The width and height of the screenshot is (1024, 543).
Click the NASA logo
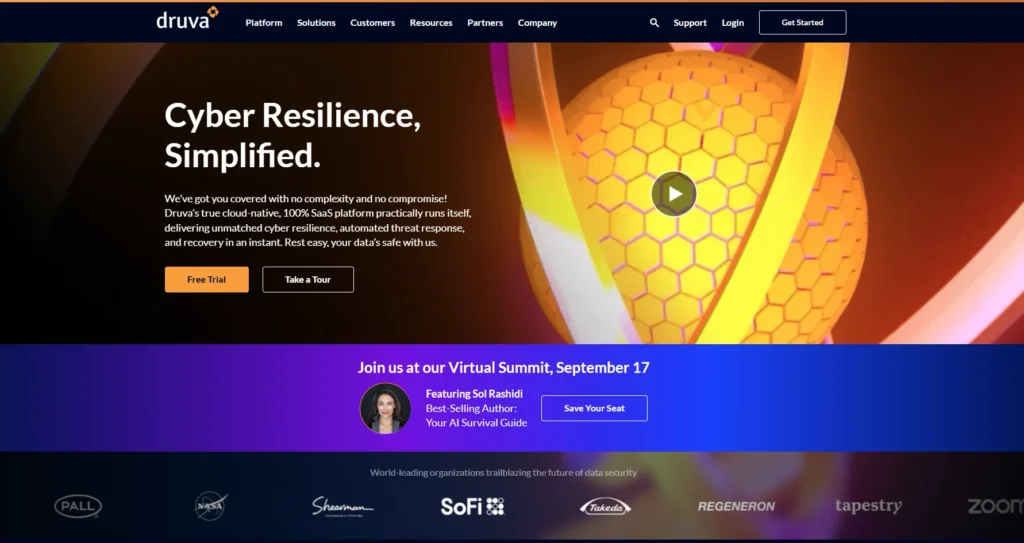coord(211,506)
